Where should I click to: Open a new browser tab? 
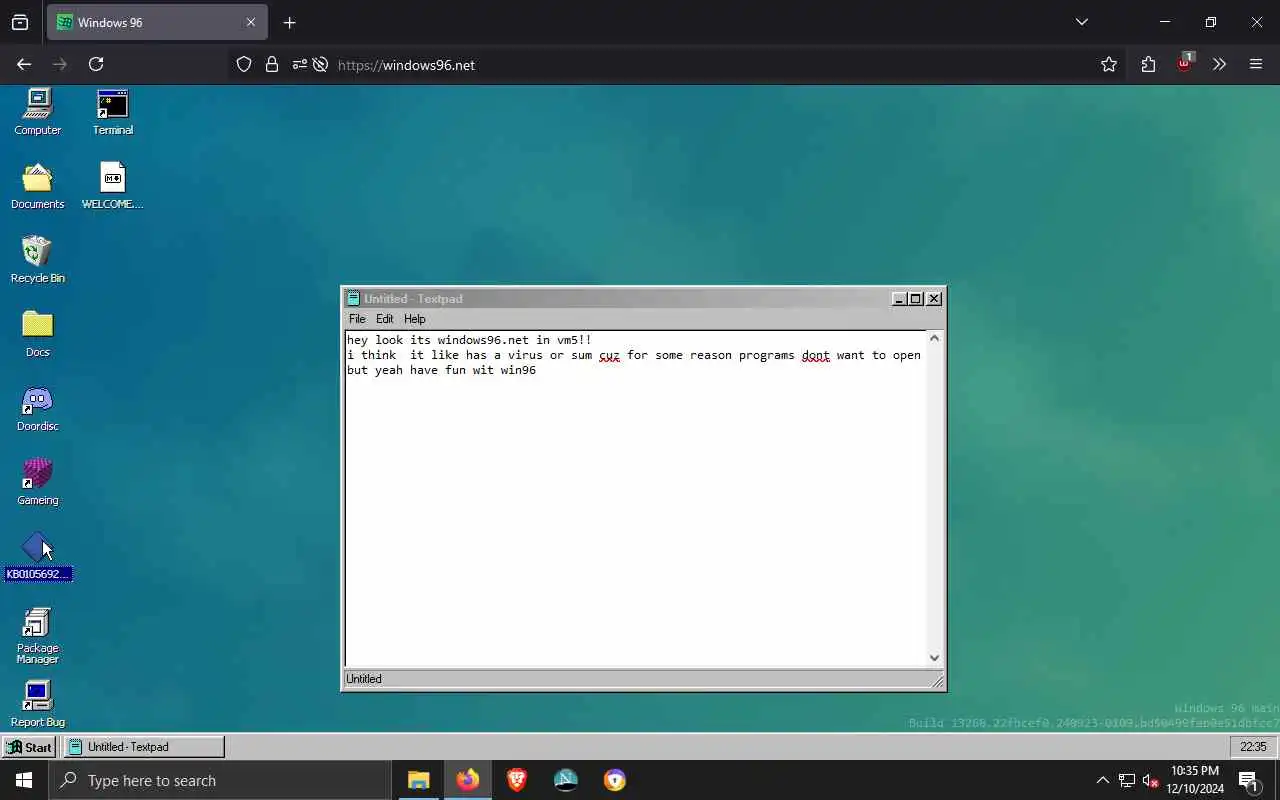tap(289, 22)
